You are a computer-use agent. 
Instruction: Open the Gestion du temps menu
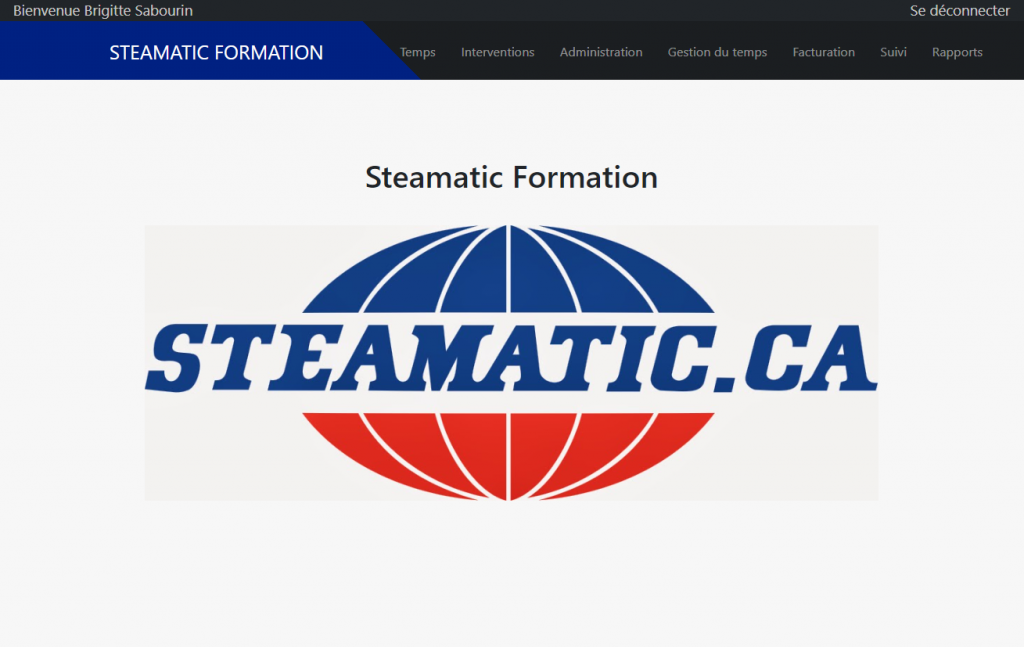[717, 52]
